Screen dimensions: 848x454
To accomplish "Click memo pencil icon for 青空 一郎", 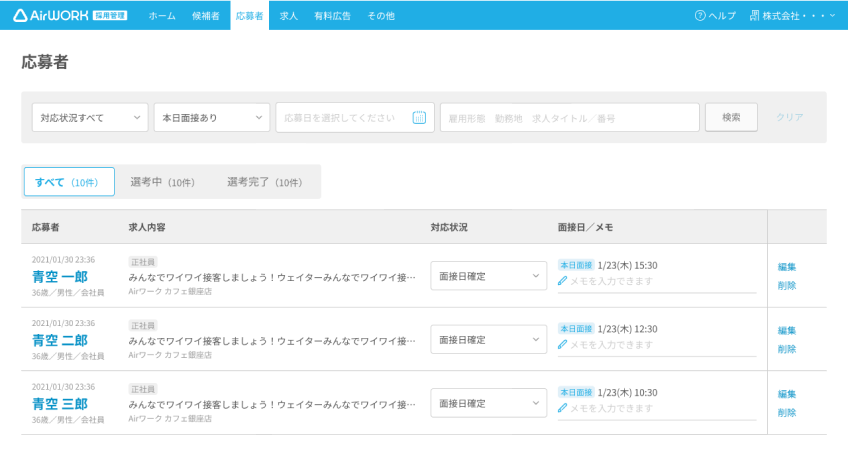I will point(562,281).
